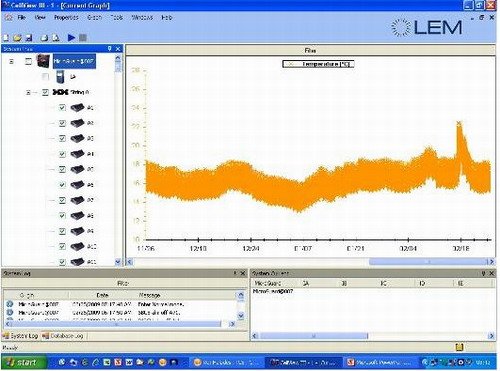Toggle the MicroGuard root node checkbox
This screenshot has height=371, width=500.
click(x=28, y=61)
